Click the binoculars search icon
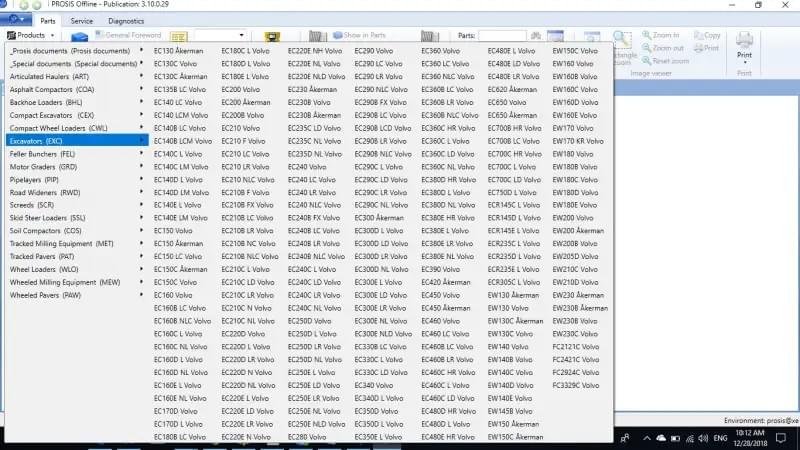This screenshot has width=800, height=450. tap(536, 35)
